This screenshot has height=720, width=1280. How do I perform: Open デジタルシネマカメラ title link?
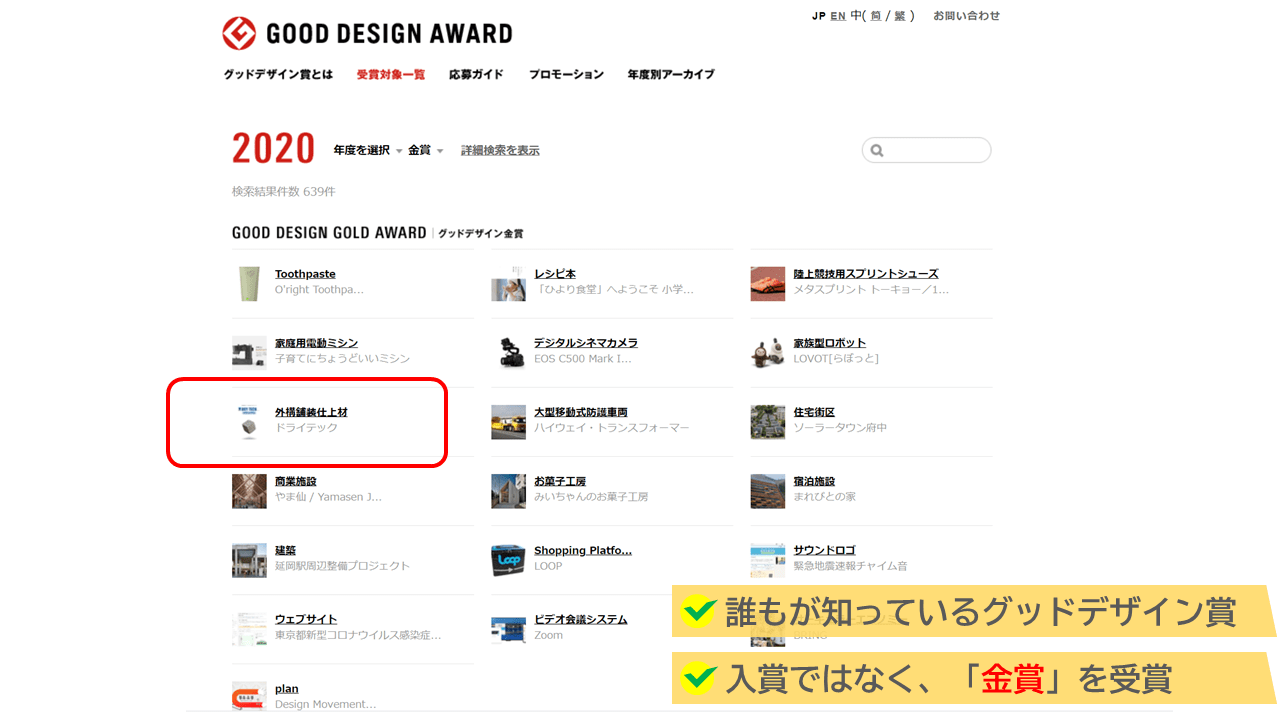click(x=586, y=343)
